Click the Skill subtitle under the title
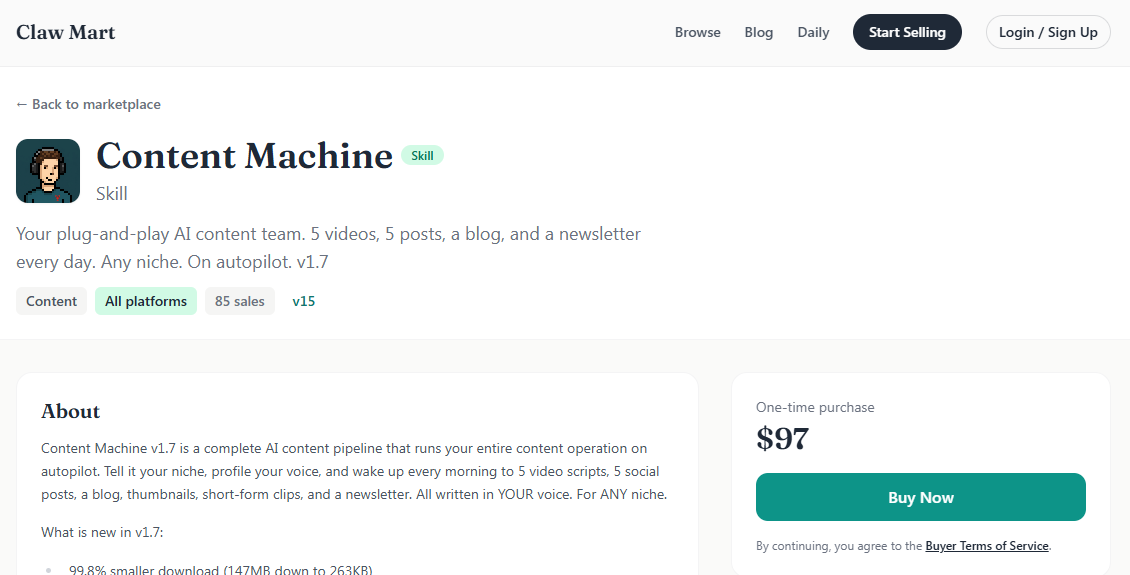This screenshot has height=575, width=1130. [112, 193]
